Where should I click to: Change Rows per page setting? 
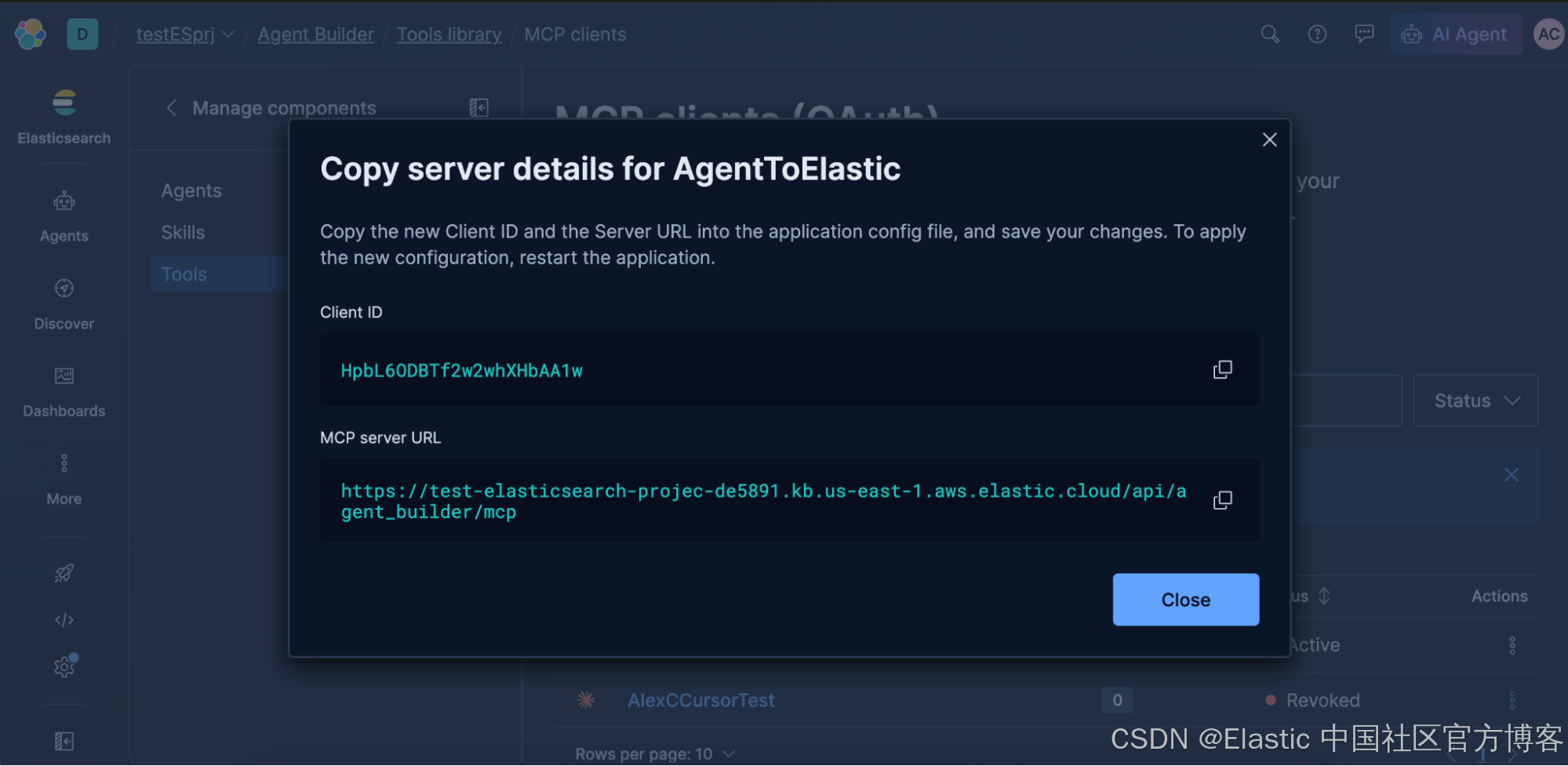655,753
